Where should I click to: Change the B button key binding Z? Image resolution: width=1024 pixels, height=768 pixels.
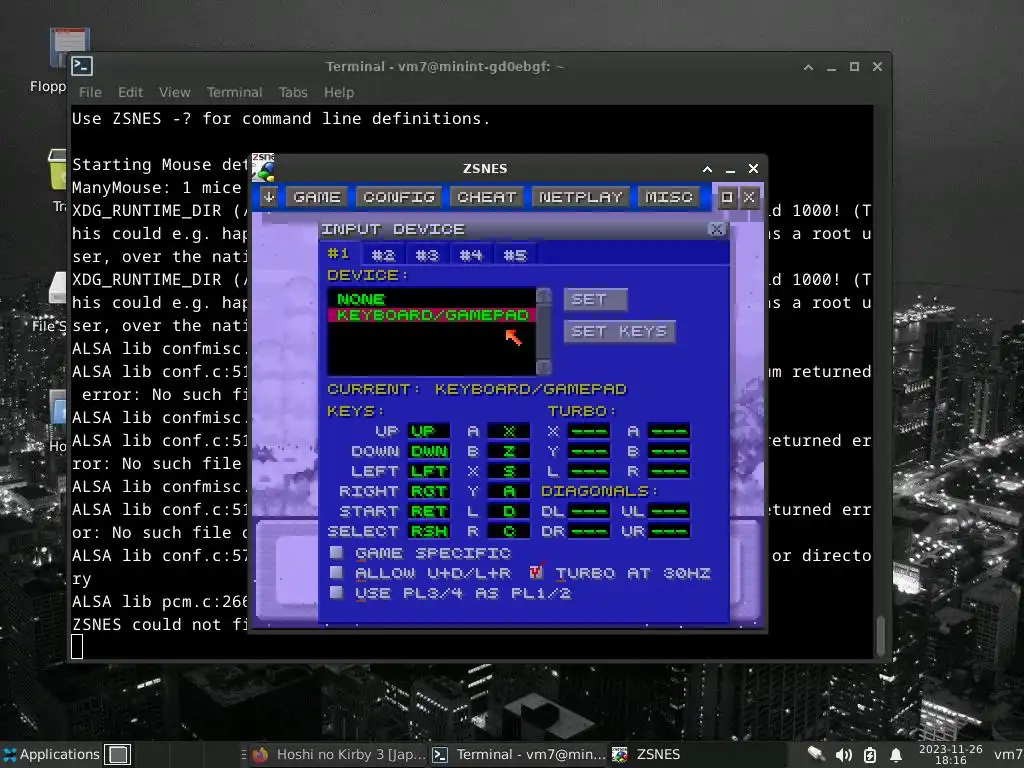coord(509,451)
